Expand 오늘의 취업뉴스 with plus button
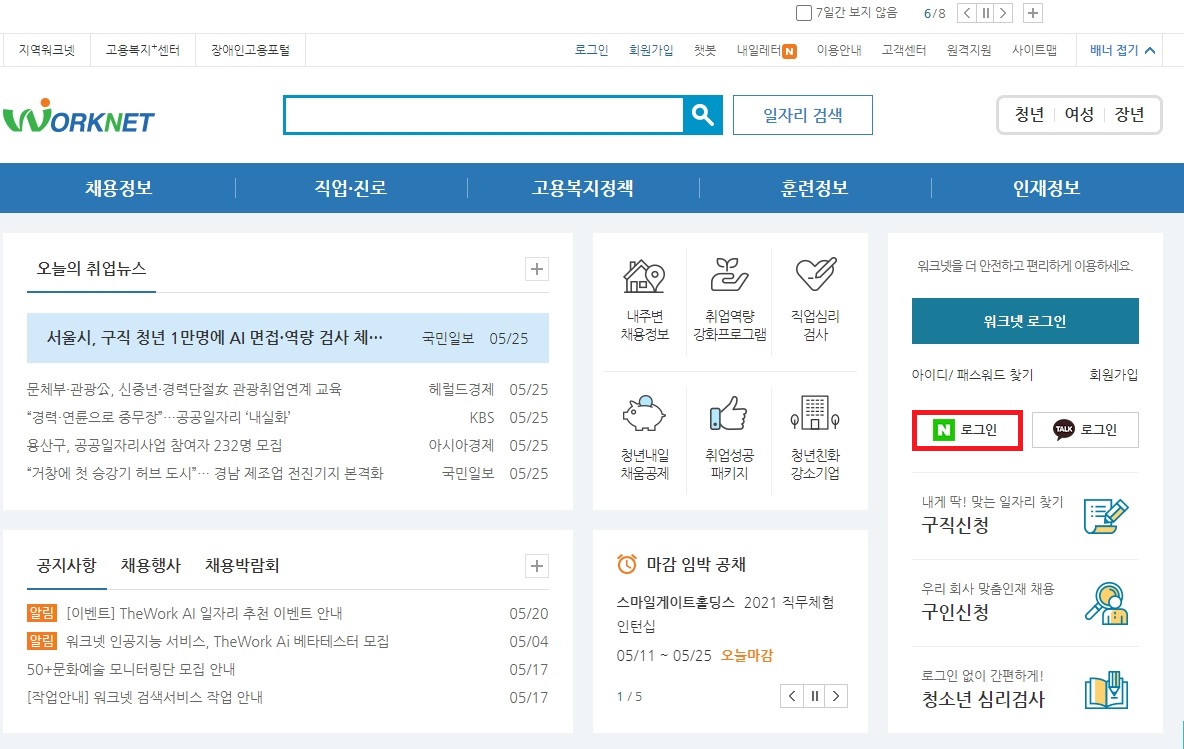The height and width of the screenshot is (749, 1184). 537,269
